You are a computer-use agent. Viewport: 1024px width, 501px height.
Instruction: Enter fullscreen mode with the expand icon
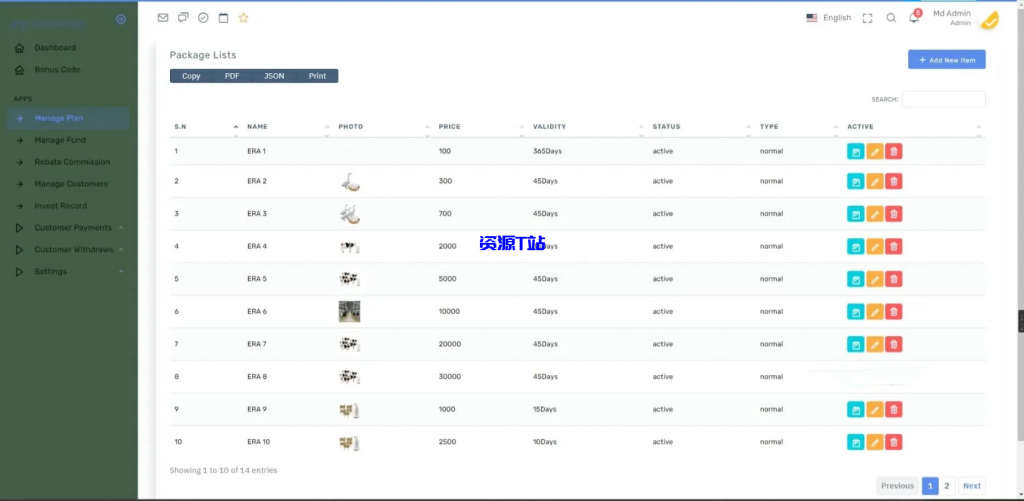pos(867,18)
